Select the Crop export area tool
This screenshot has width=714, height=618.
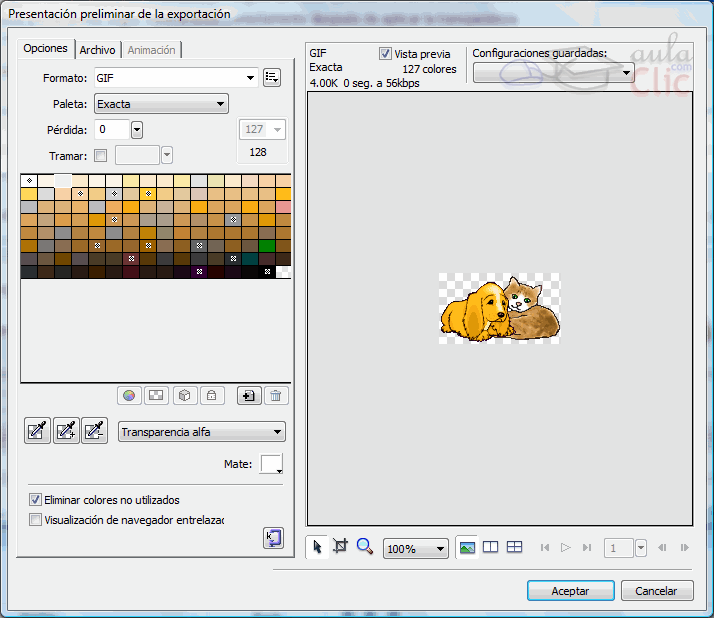[340, 547]
